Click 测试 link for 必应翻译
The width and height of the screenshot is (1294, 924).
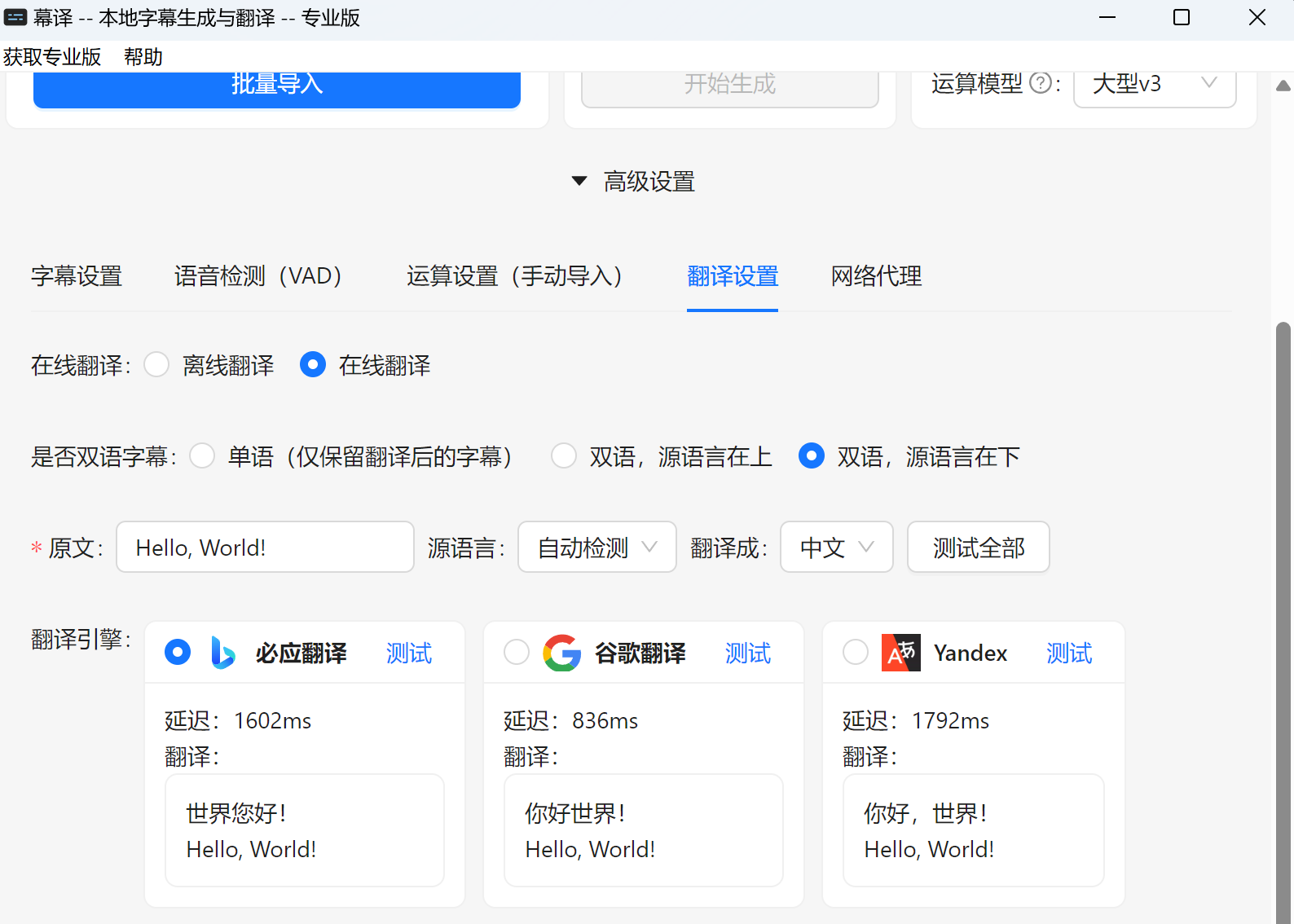click(x=408, y=653)
